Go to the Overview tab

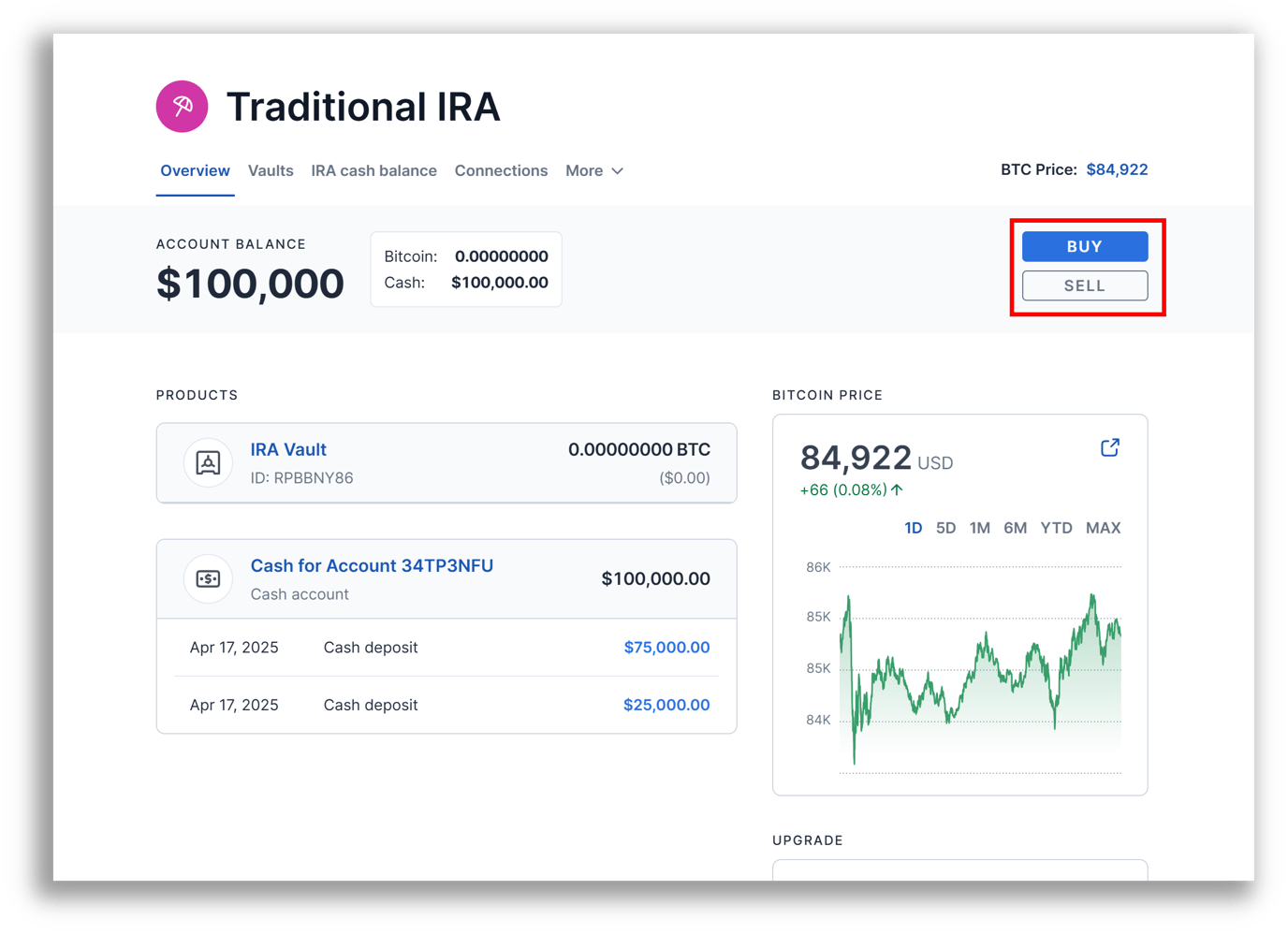coord(195,171)
